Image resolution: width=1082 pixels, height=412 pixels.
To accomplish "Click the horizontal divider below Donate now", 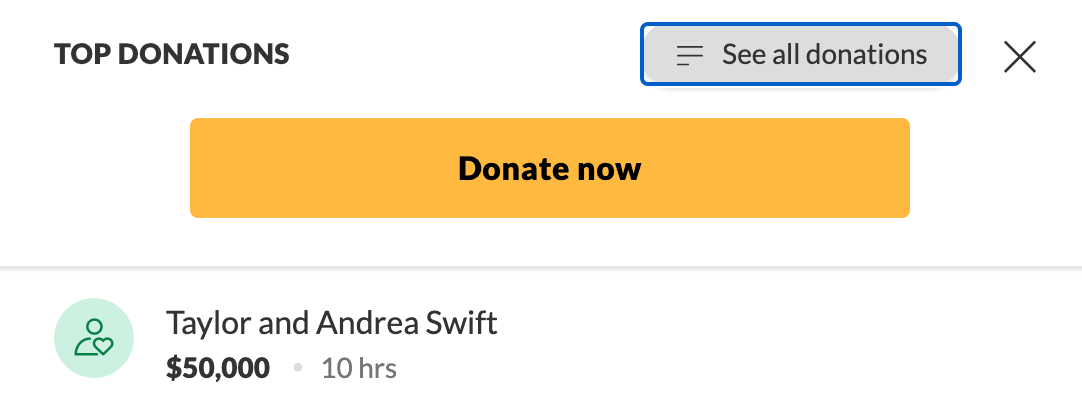I will pyautogui.click(x=540, y=267).
